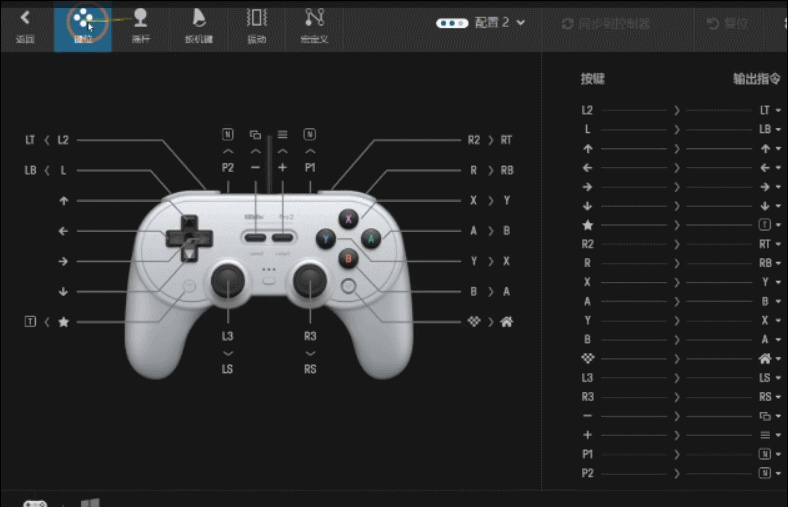Click the left analog stick on controller

click(x=228, y=280)
